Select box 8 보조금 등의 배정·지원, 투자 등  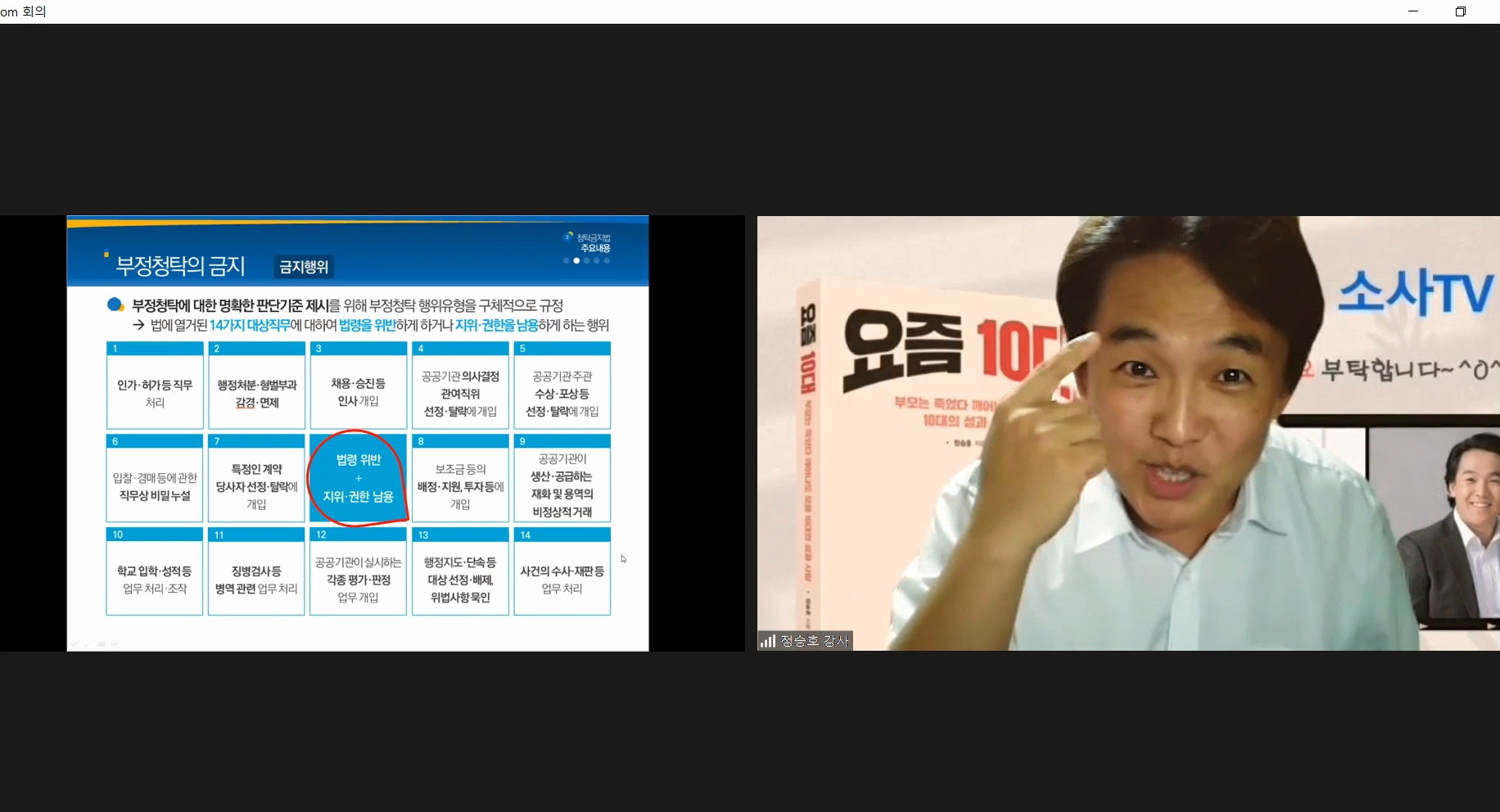[460, 478]
